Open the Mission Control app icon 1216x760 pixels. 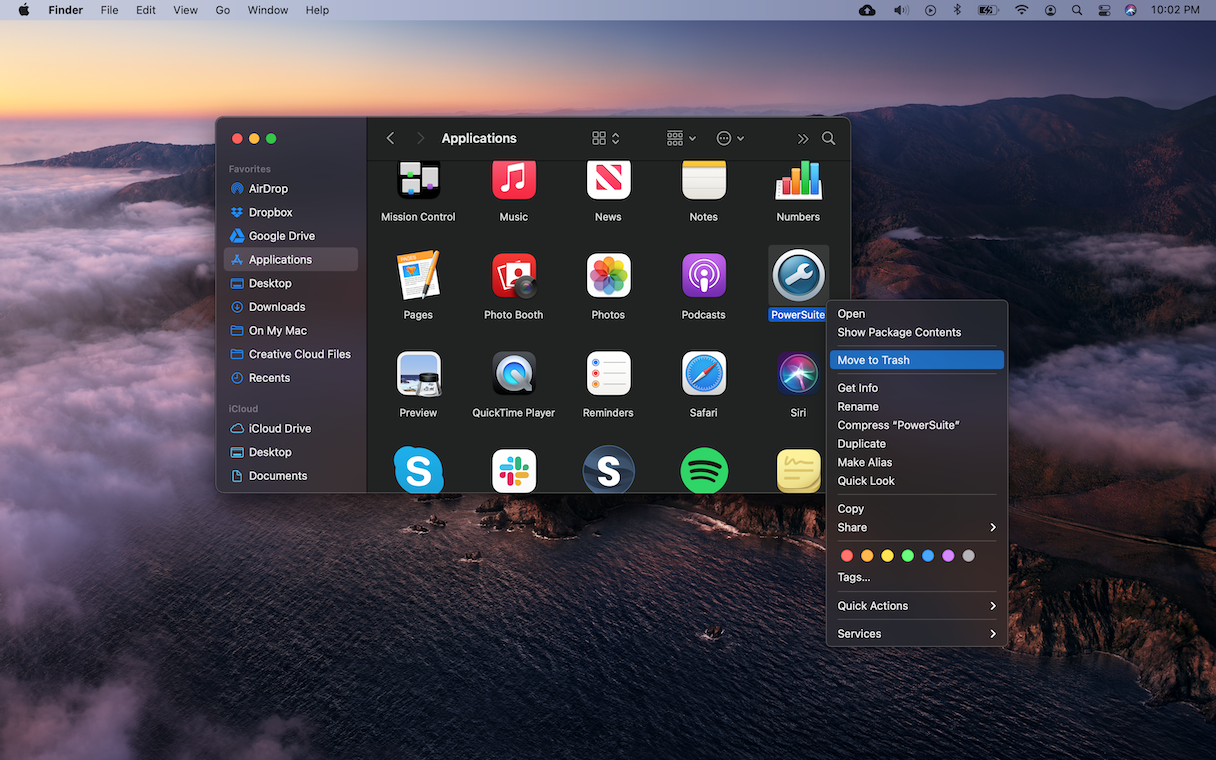418,180
